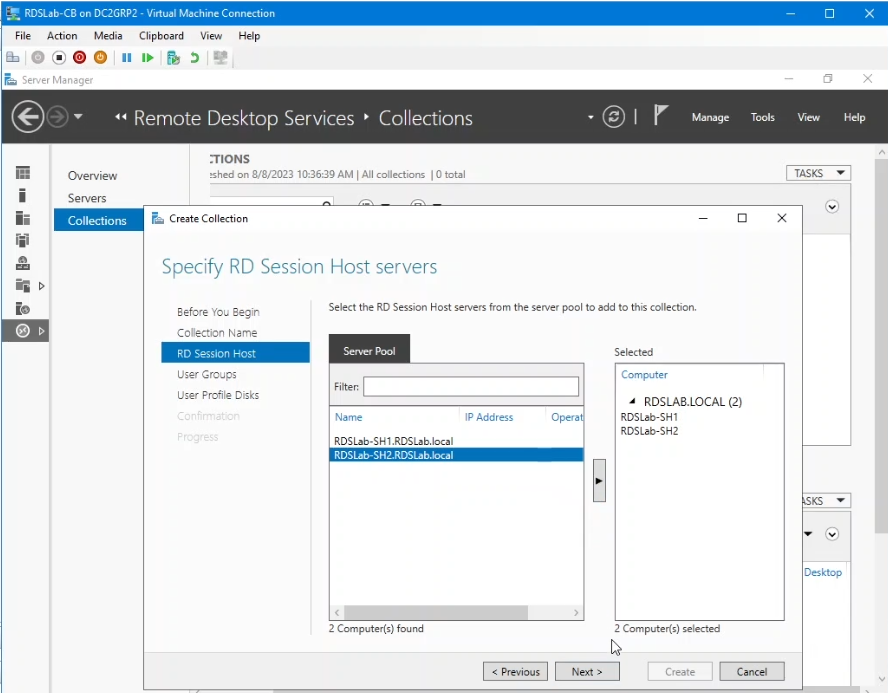Open IIS icon in sidebar
This screenshot has width=888, height=693.
(x=23, y=309)
